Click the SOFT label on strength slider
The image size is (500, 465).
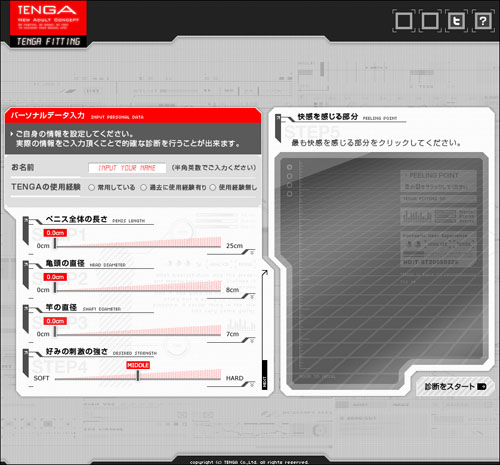click(x=41, y=378)
